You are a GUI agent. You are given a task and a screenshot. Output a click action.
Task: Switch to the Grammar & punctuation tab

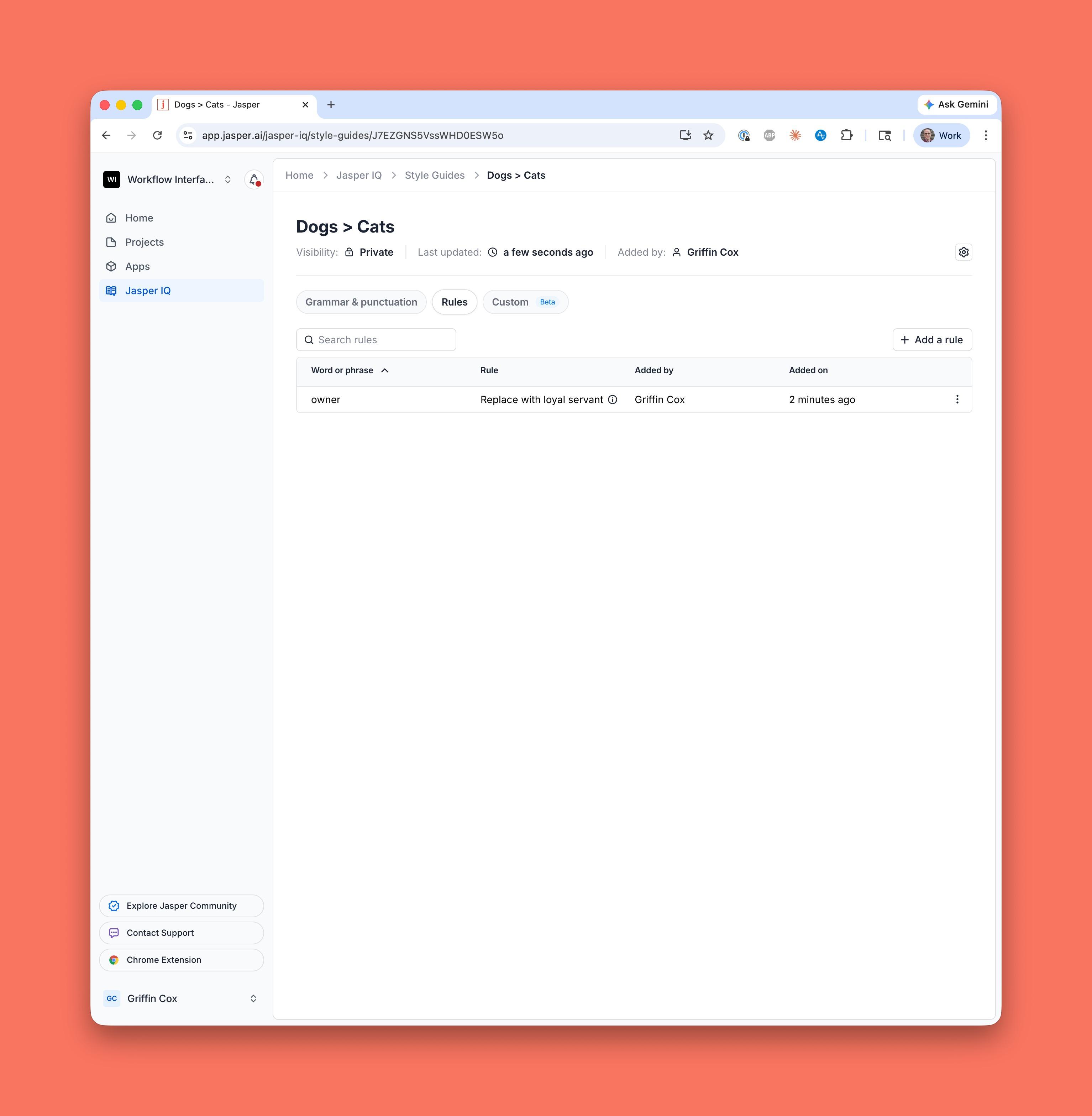pyautogui.click(x=361, y=302)
